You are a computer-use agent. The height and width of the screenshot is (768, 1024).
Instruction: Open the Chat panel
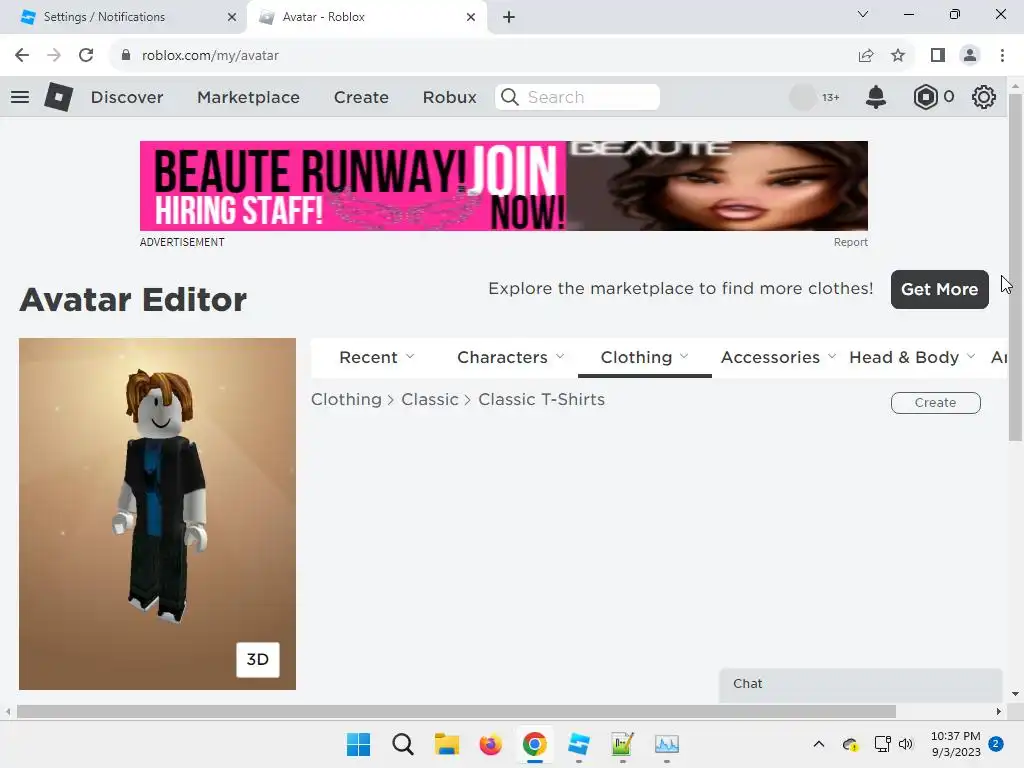pos(861,684)
